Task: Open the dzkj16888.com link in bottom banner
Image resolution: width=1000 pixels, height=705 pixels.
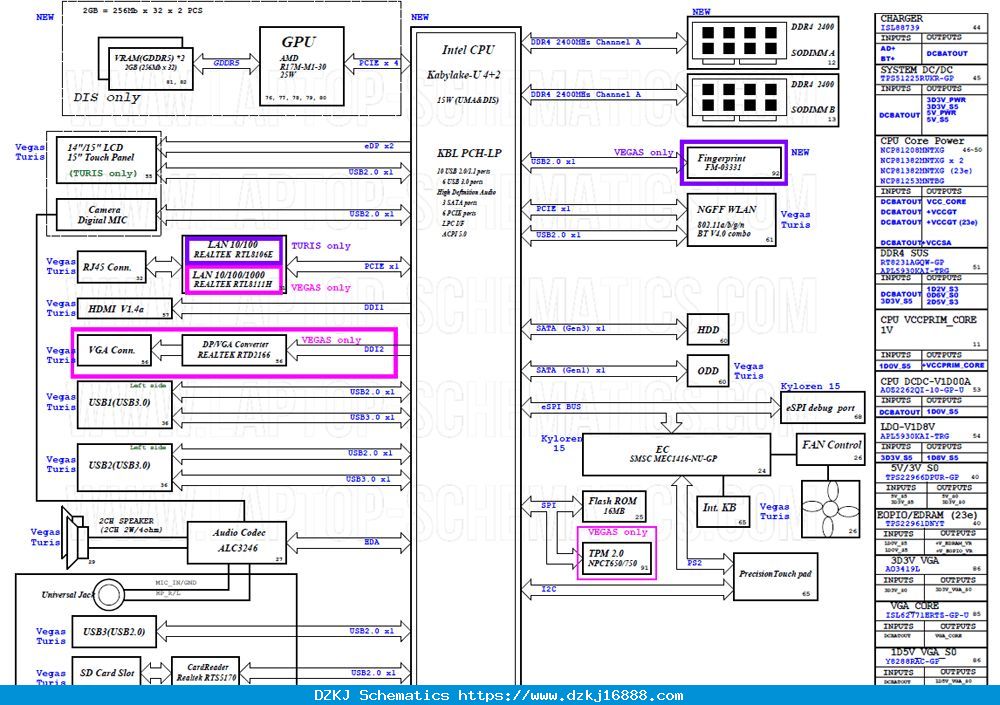Action: 570,695
